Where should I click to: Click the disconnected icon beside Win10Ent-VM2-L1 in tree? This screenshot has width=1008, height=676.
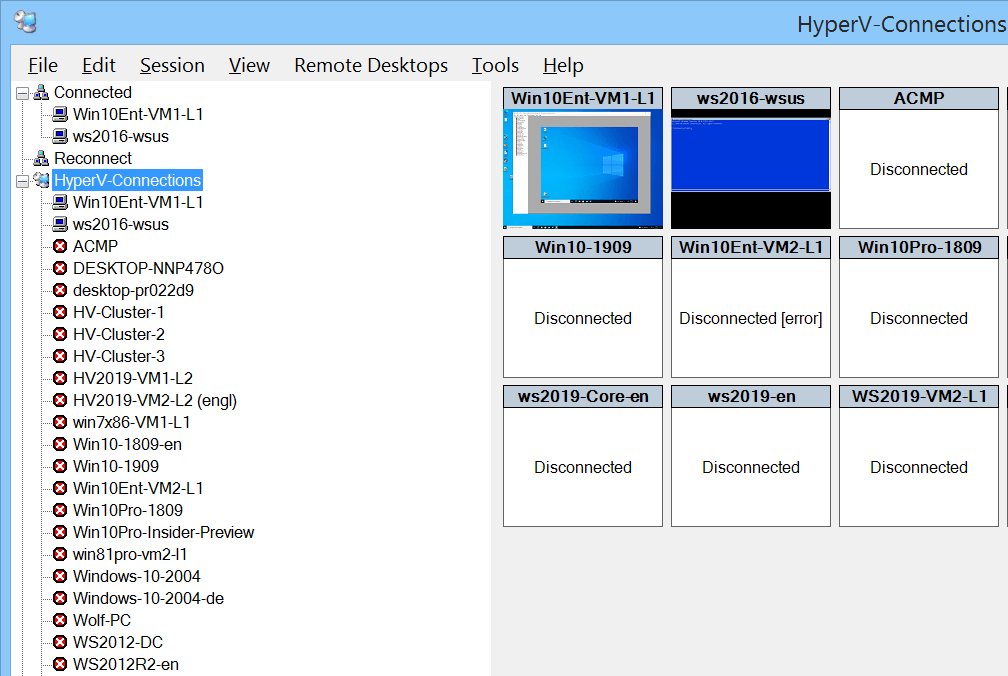point(60,488)
